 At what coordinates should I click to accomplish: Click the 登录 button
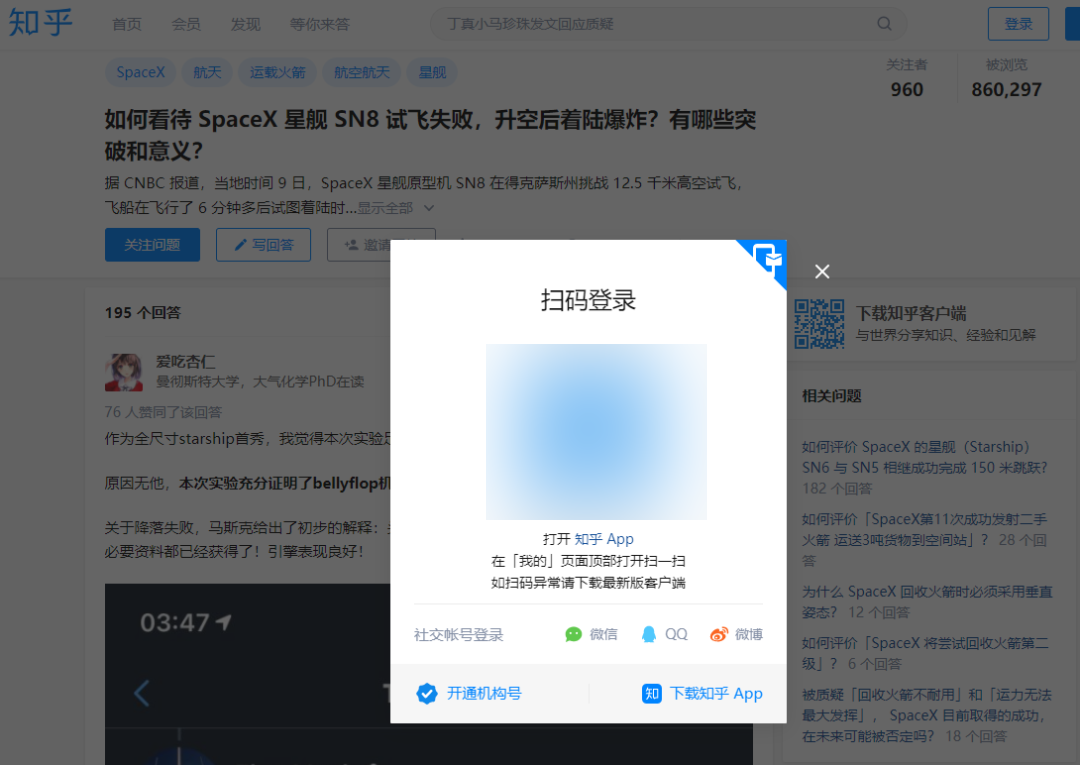tap(1018, 24)
